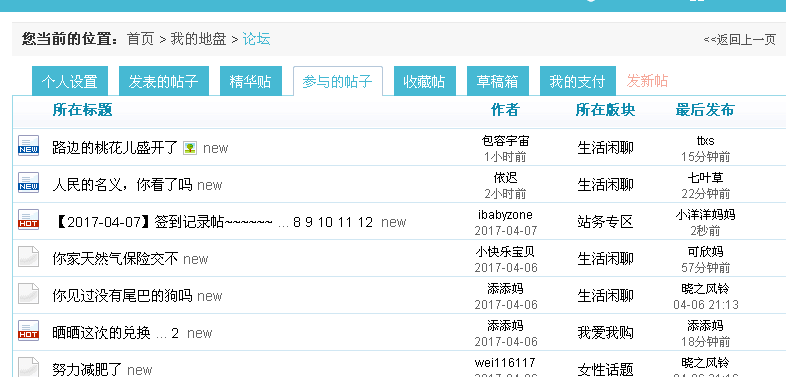Open 女性话题 board link
Viewport: 786px width, 377px height.
click(606, 370)
